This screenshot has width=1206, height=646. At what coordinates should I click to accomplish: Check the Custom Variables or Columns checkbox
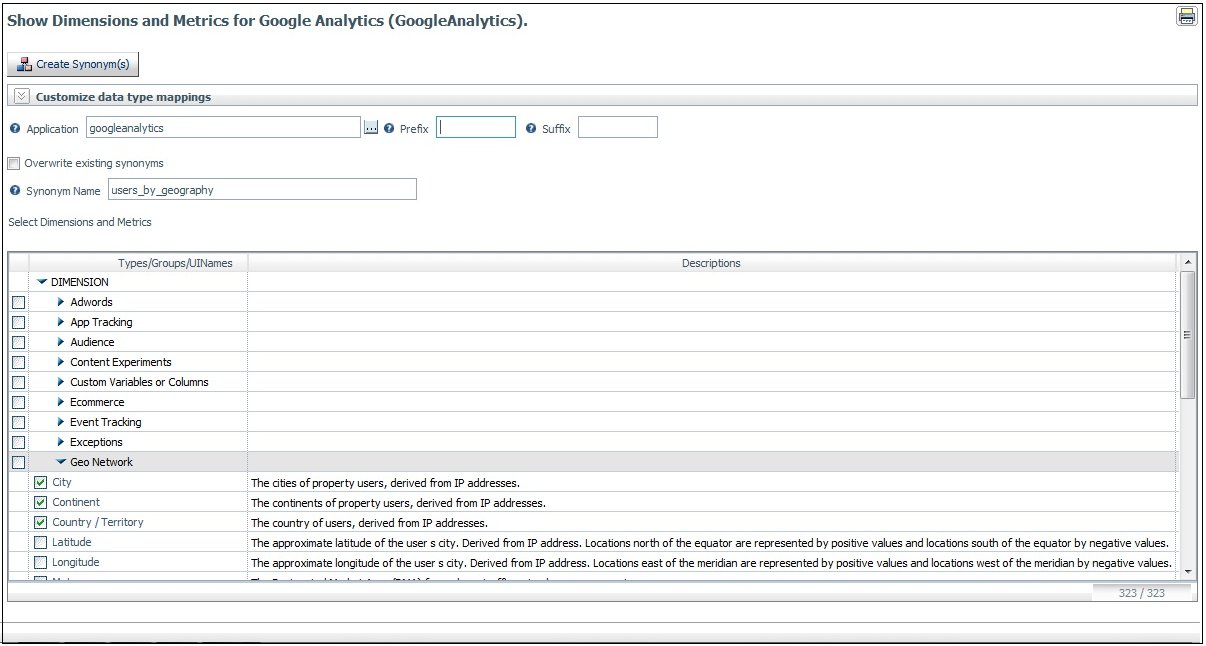point(18,382)
